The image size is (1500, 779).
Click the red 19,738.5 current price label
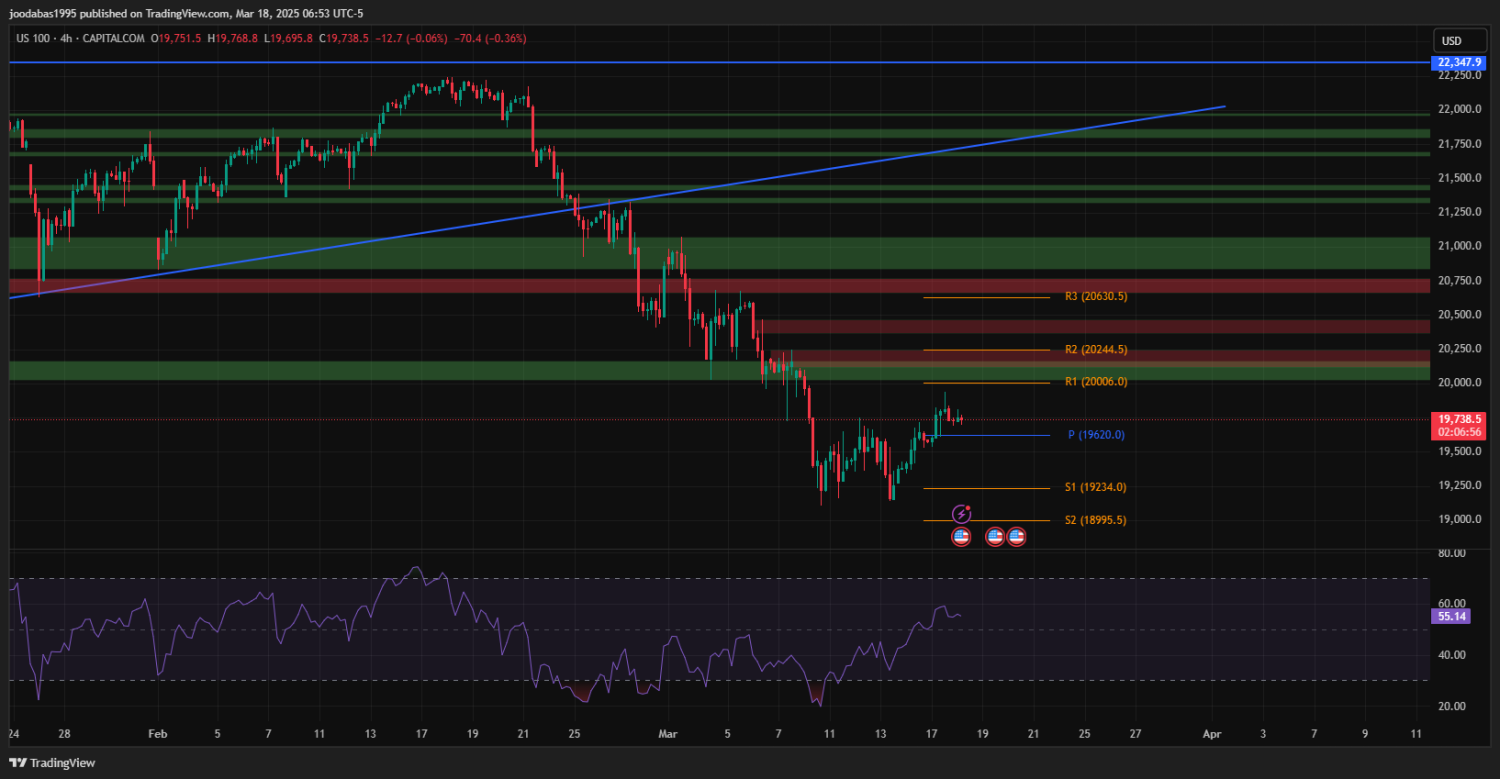[1458, 418]
